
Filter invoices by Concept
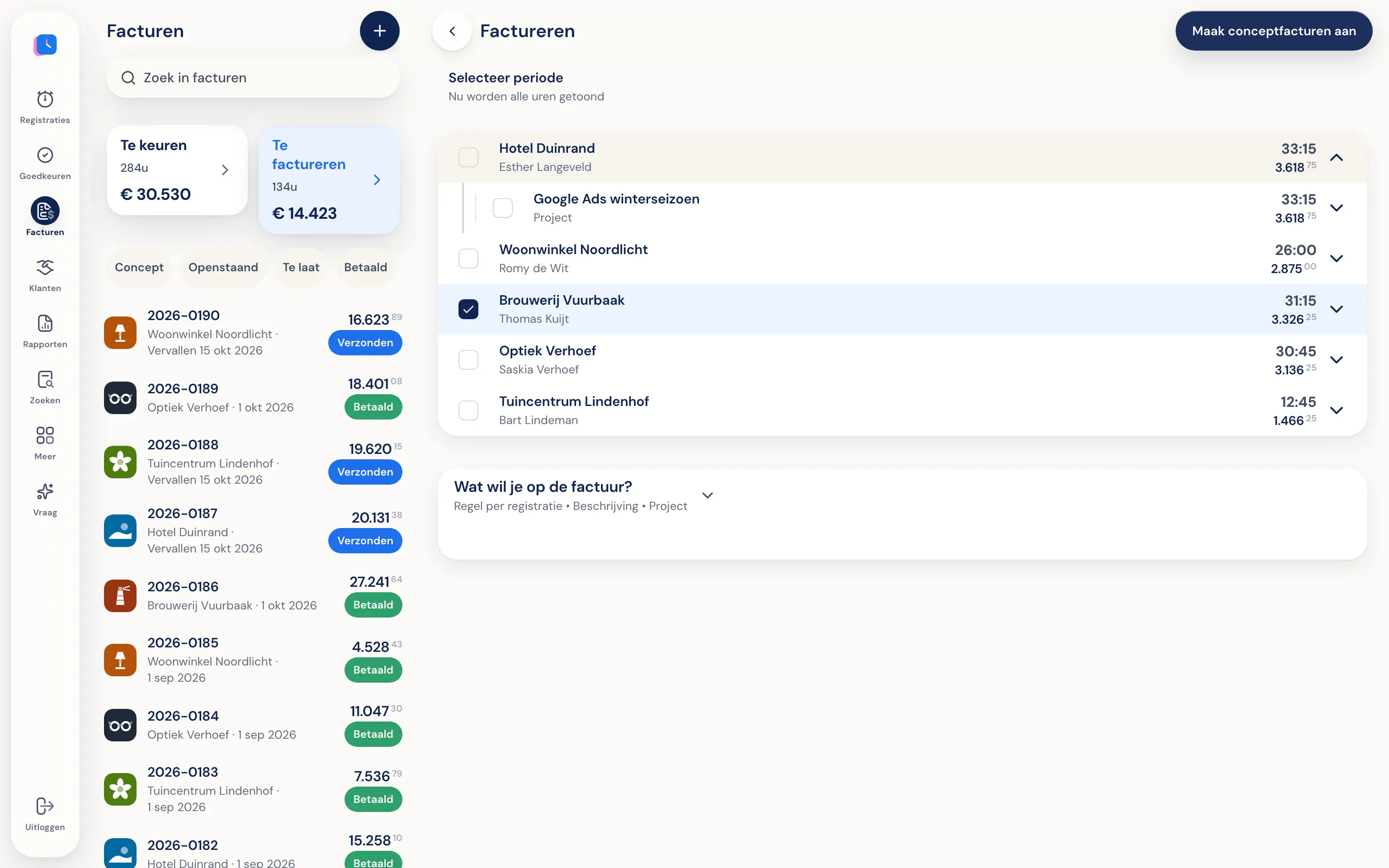click(139, 267)
